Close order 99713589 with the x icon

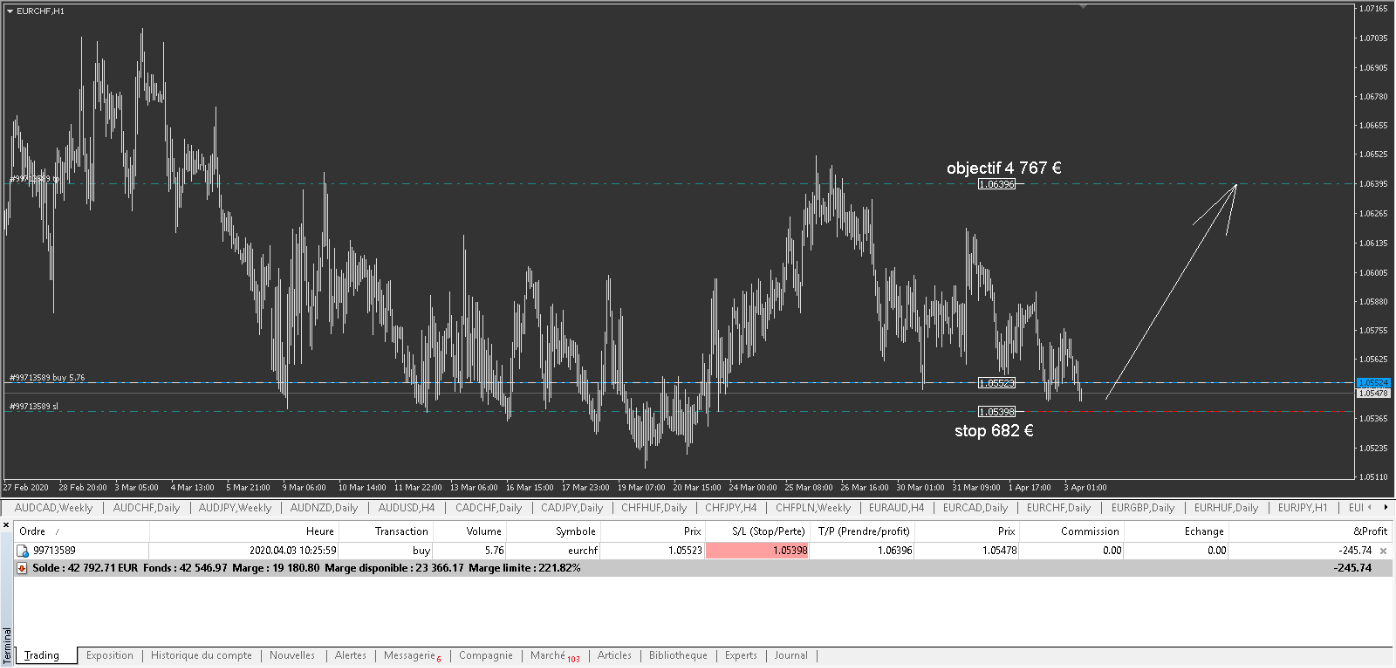coord(1384,551)
